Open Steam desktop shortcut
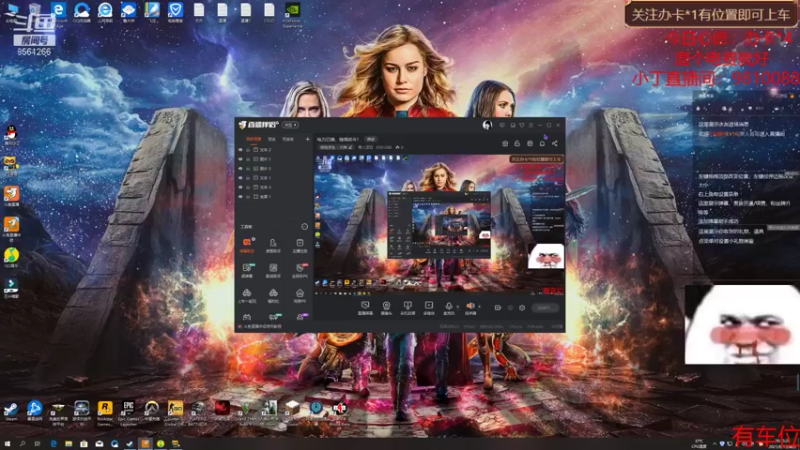 11,411
